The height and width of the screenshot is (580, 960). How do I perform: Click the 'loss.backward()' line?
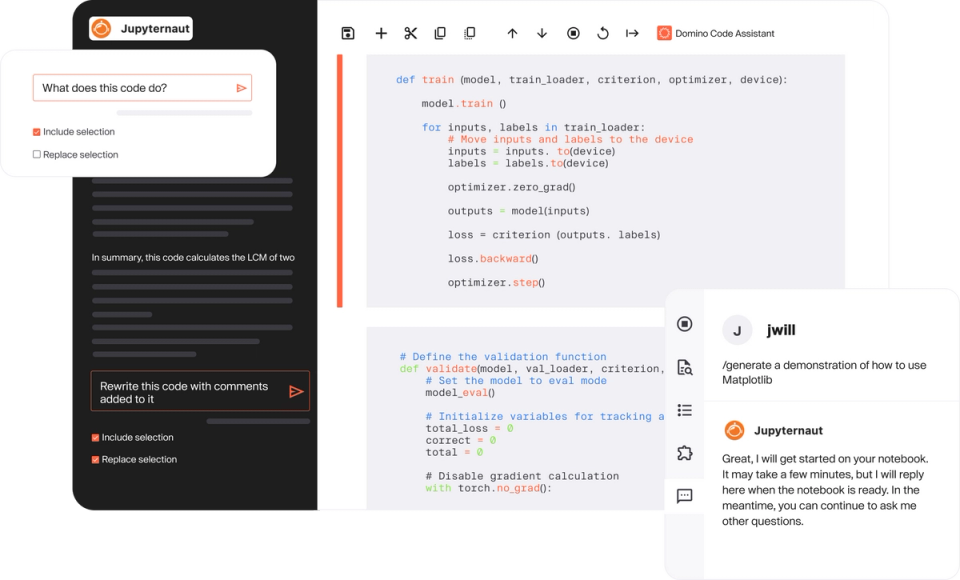click(493, 258)
